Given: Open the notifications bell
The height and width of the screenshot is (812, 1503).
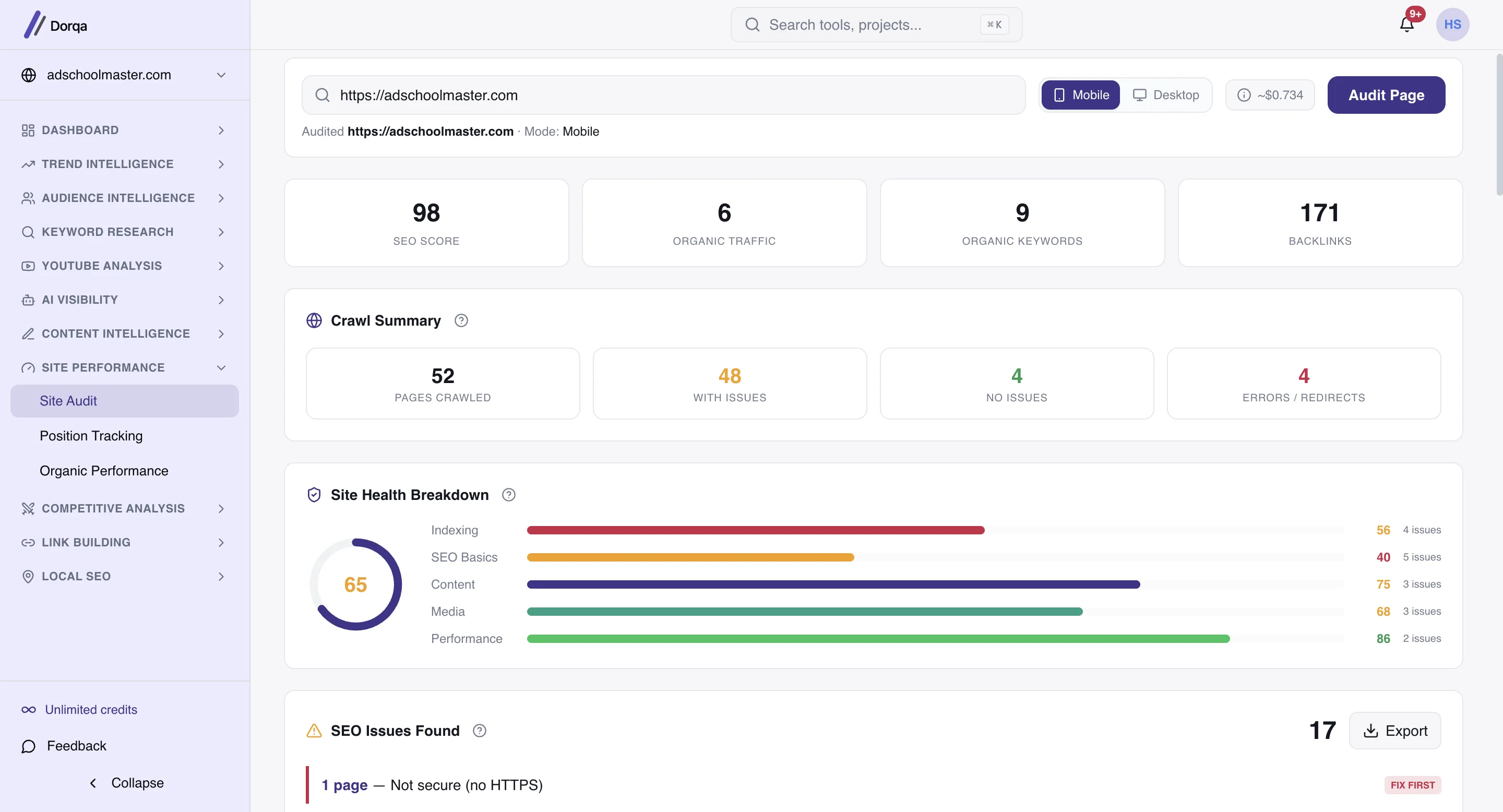Looking at the screenshot, I should (x=1407, y=25).
